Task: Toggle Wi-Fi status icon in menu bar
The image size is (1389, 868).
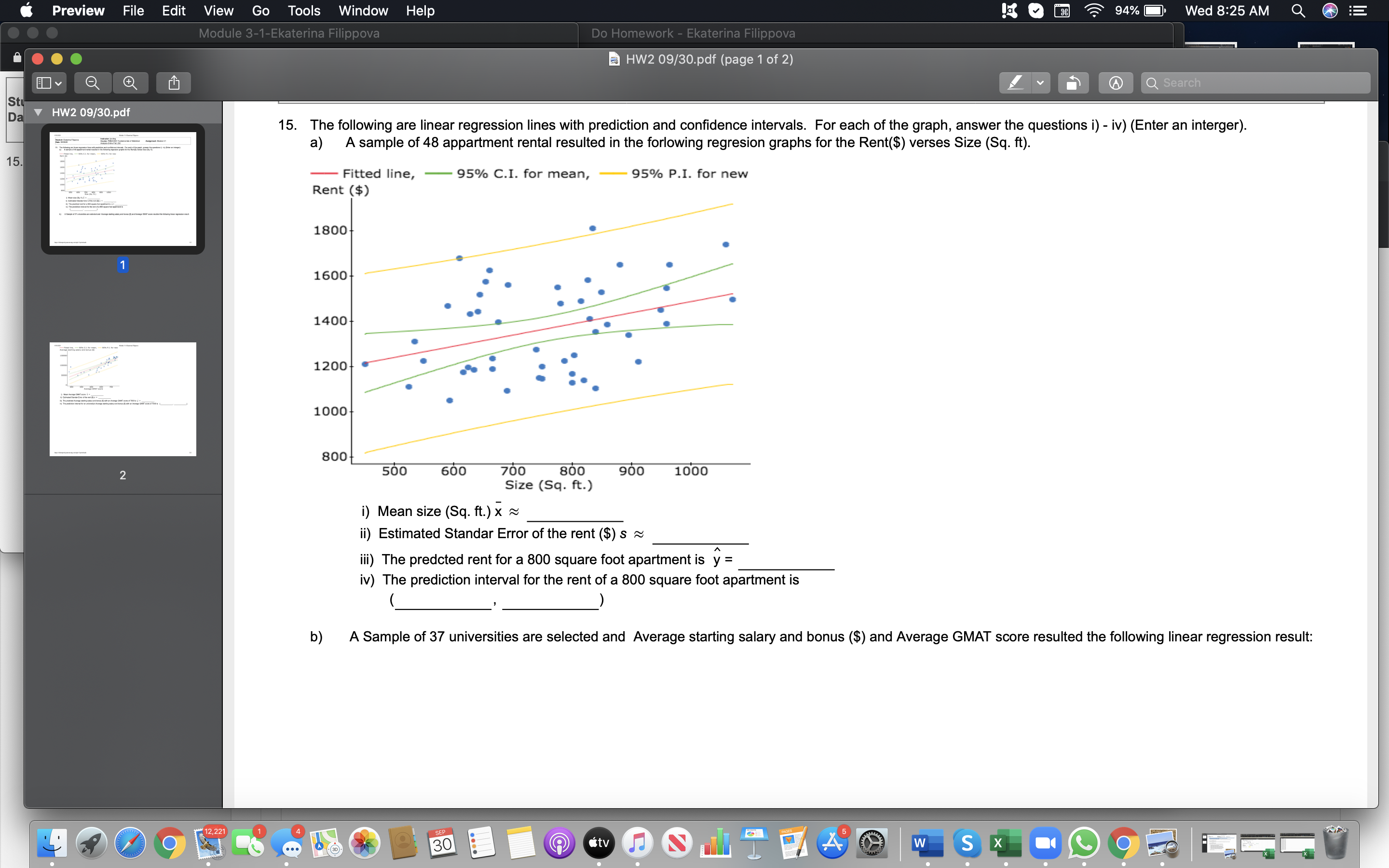Action: 1093,10
